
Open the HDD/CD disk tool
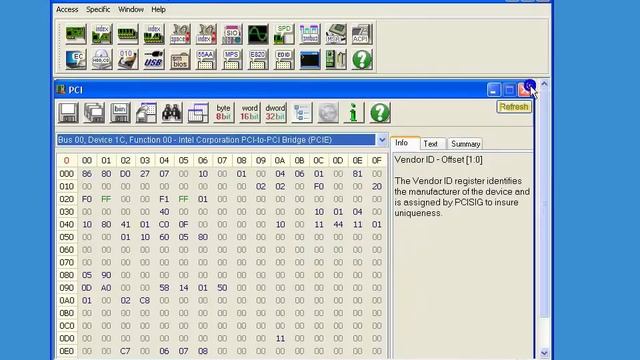[x=102, y=60]
